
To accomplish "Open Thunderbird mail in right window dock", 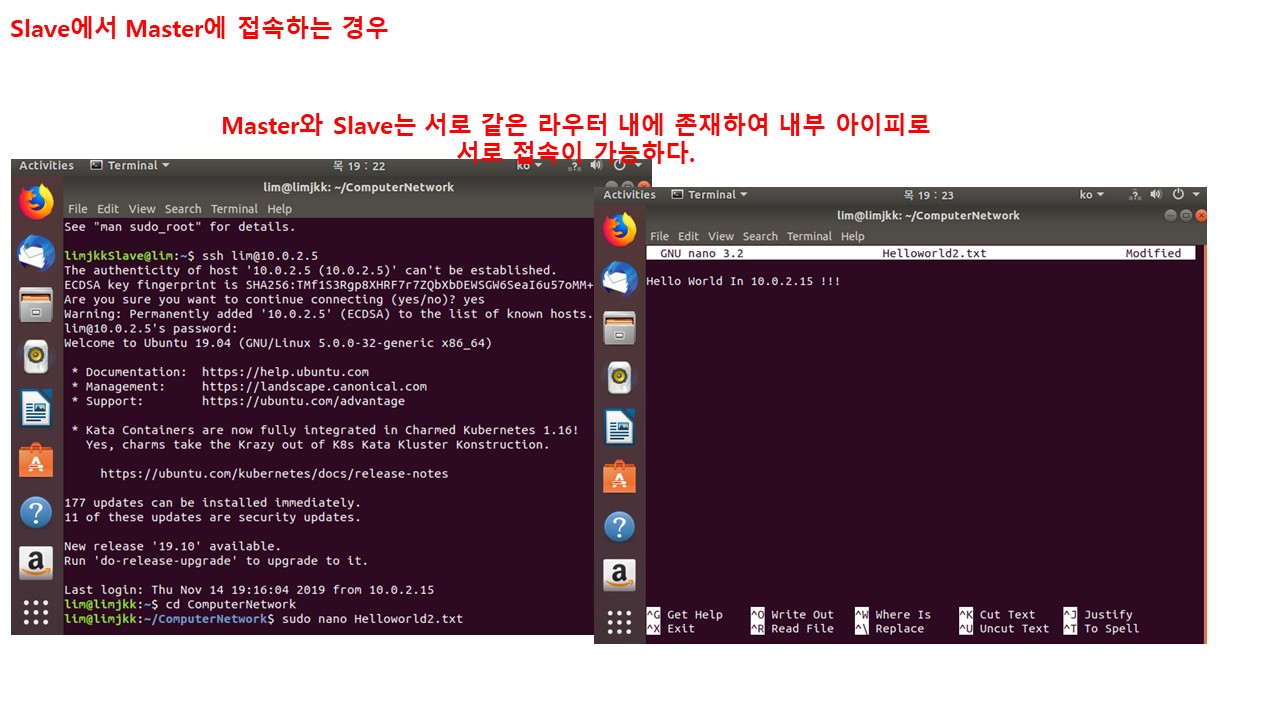I will (x=620, y=279).
